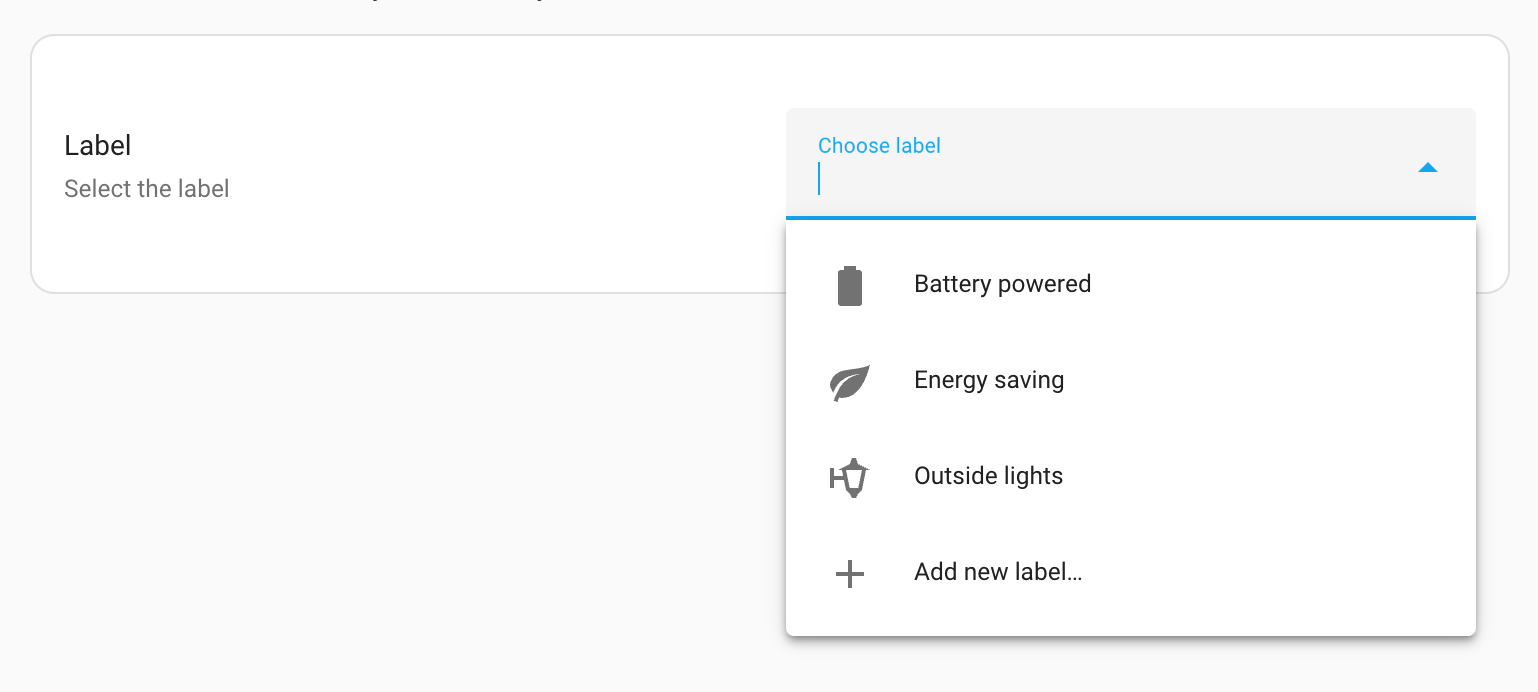Click the plus icon next to Add new label
This screenshot has width=1538, height=692.
[x=849, y=572]
